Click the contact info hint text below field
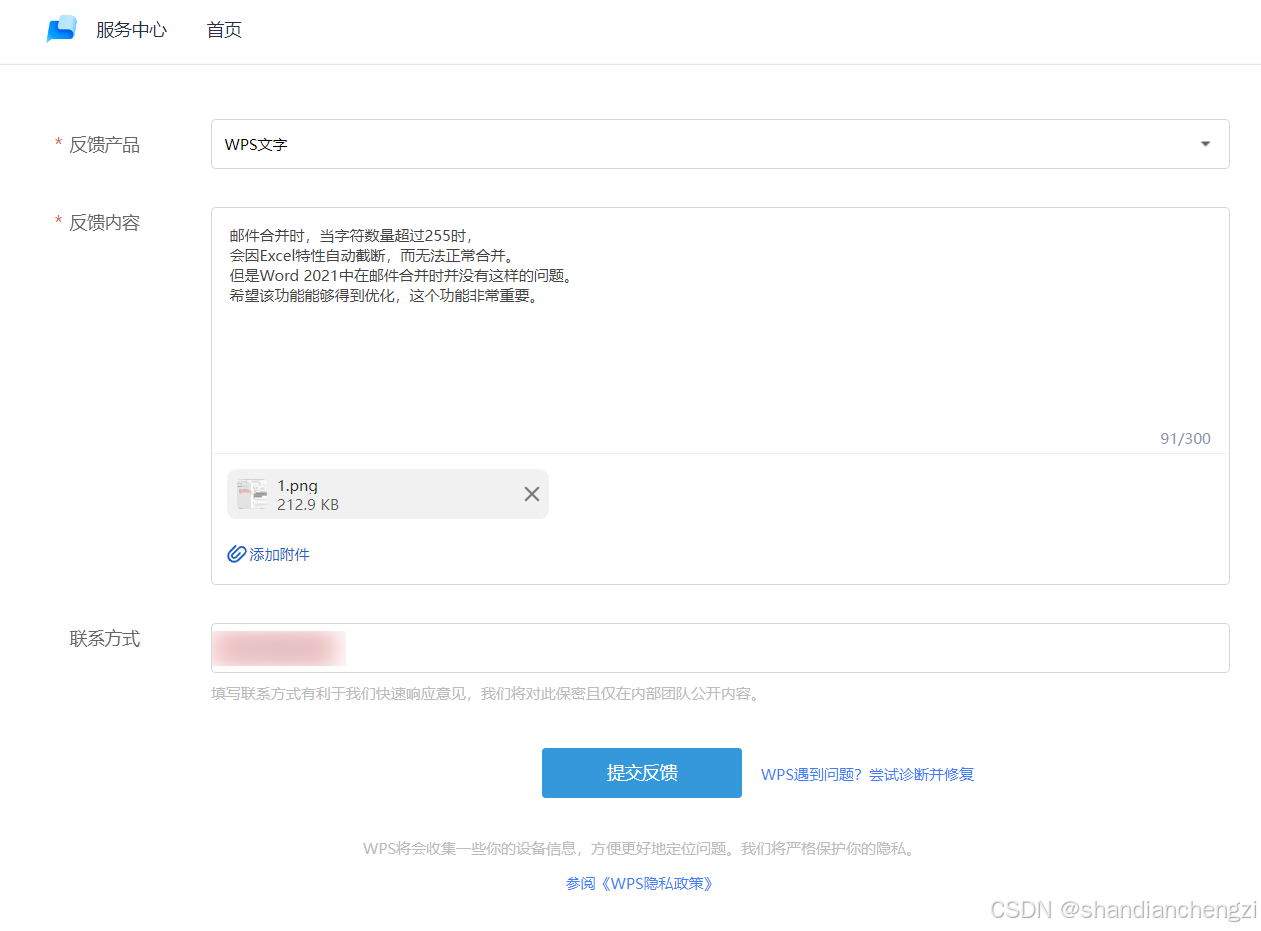Viewport: 1261px width, 931px height. (487, 693)
